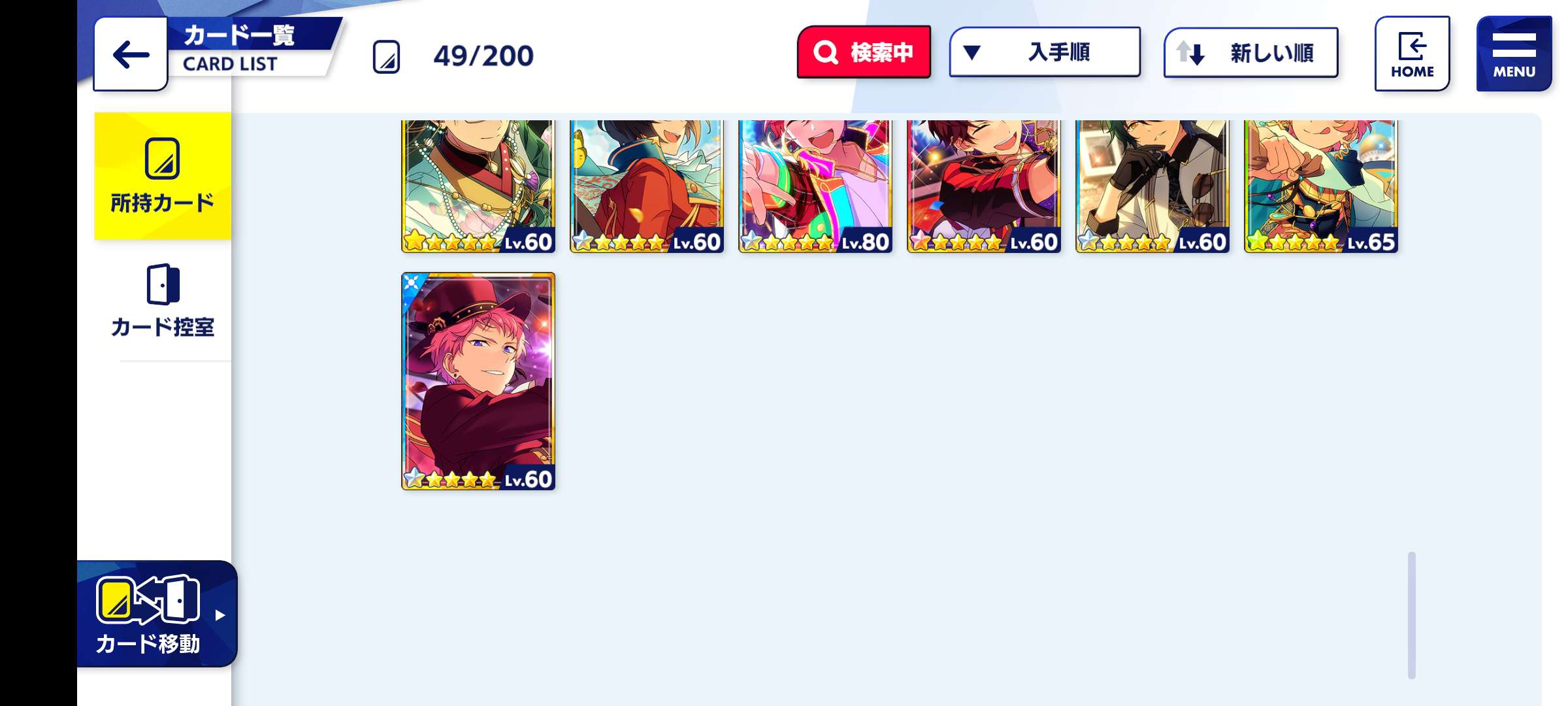Select the pink-haired top hat Lv.60 card
The image size is (1568, 706).
pos(478,381)
